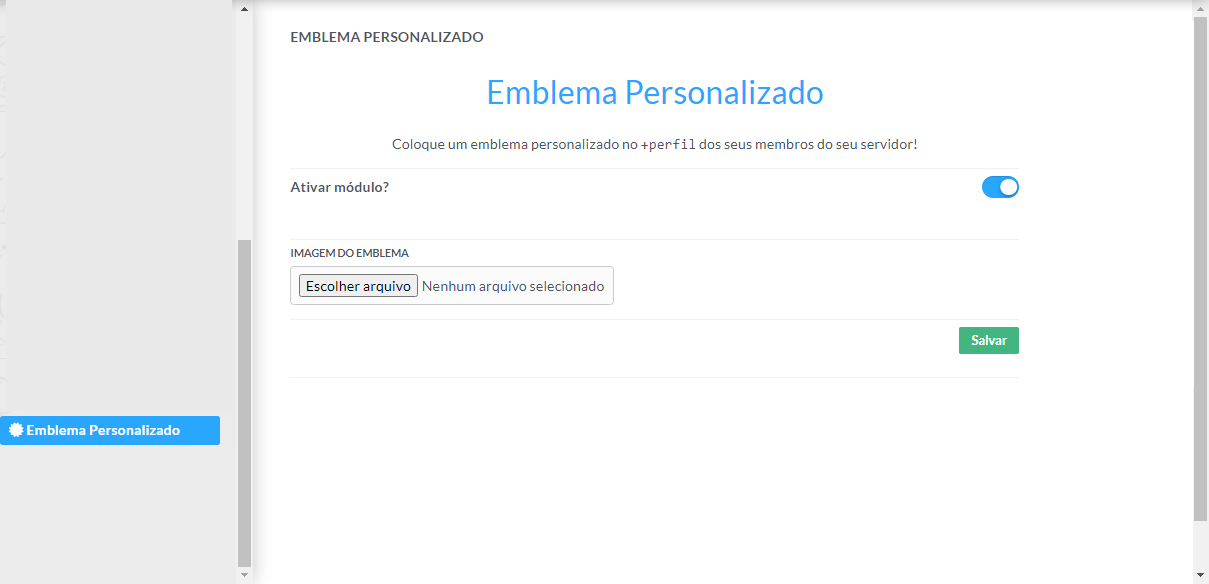Click the uppercase EMBLEMA PERSONALIZADO section title
Image resolution: width=1209 pixels, height=584 pixels.
click(x=386, y=37)
